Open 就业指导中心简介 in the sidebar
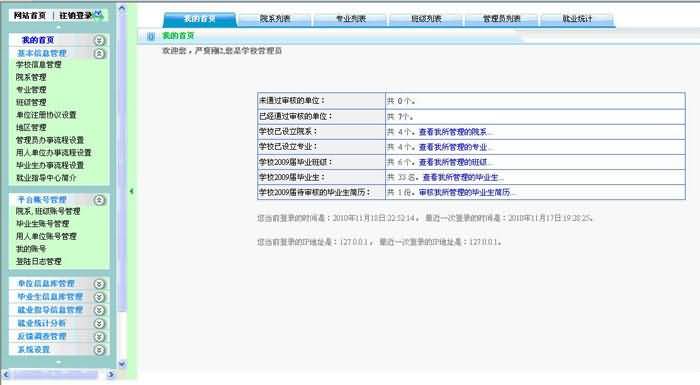Screen dimensions: 700x385 click(46, 178)
